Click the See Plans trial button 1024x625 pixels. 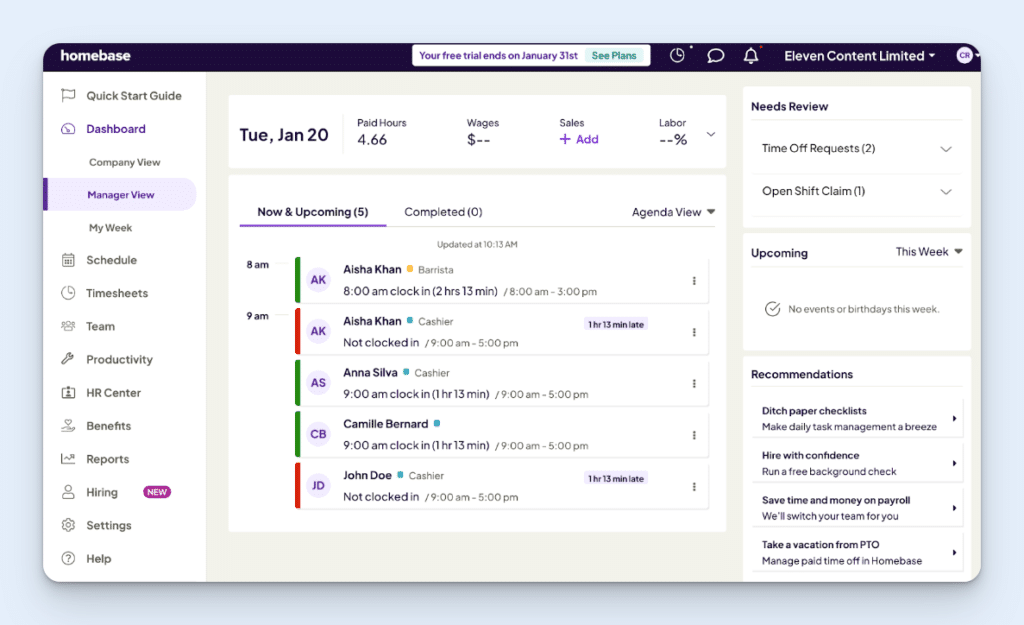[x=615, y=56]
